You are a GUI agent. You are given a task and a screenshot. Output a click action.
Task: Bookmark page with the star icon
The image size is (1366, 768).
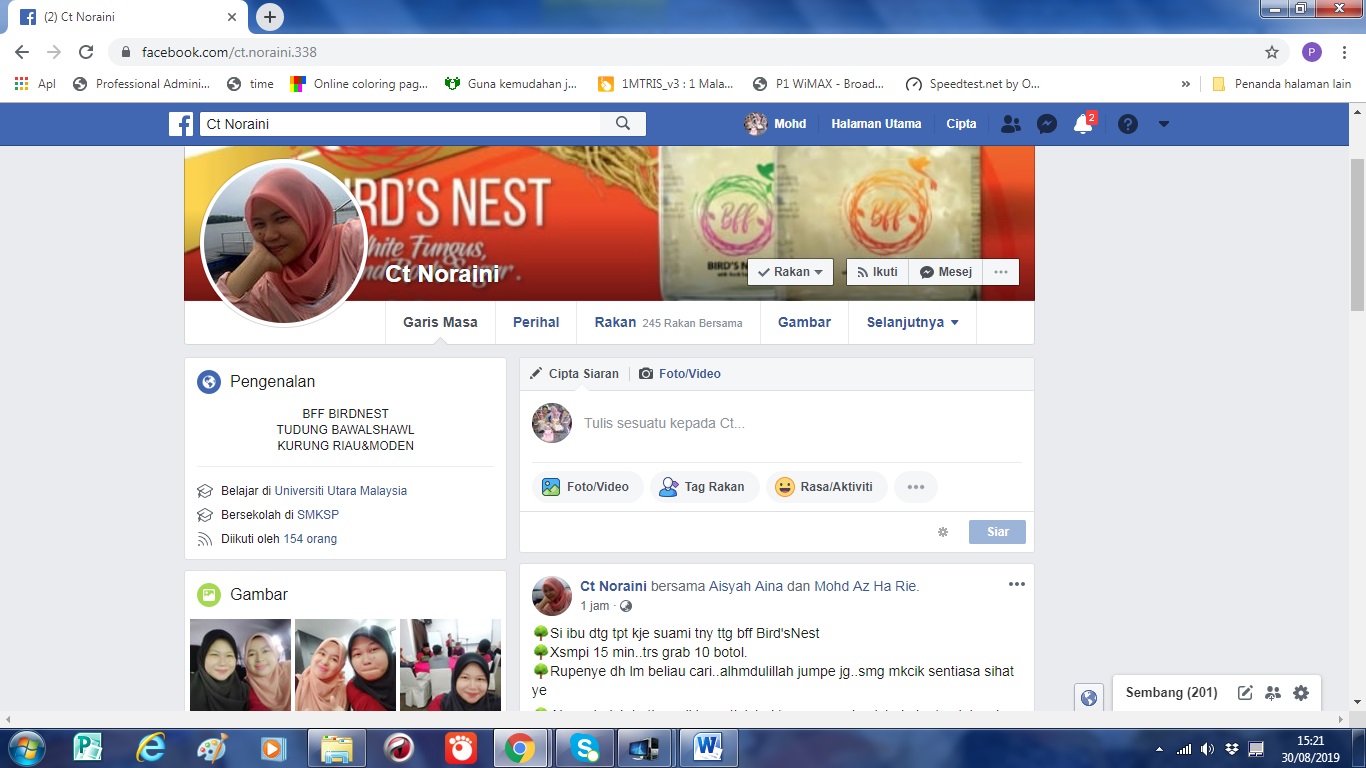point(1271,52)
